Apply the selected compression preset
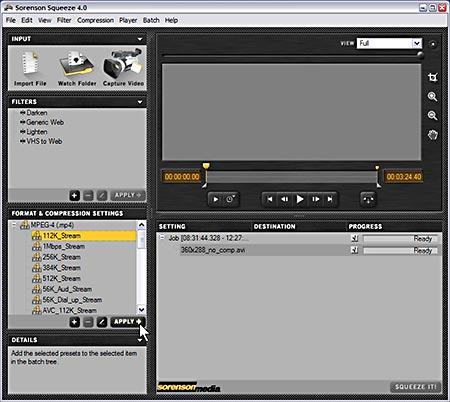Viewport: 450px width, 402px height. tap(128, 322)
